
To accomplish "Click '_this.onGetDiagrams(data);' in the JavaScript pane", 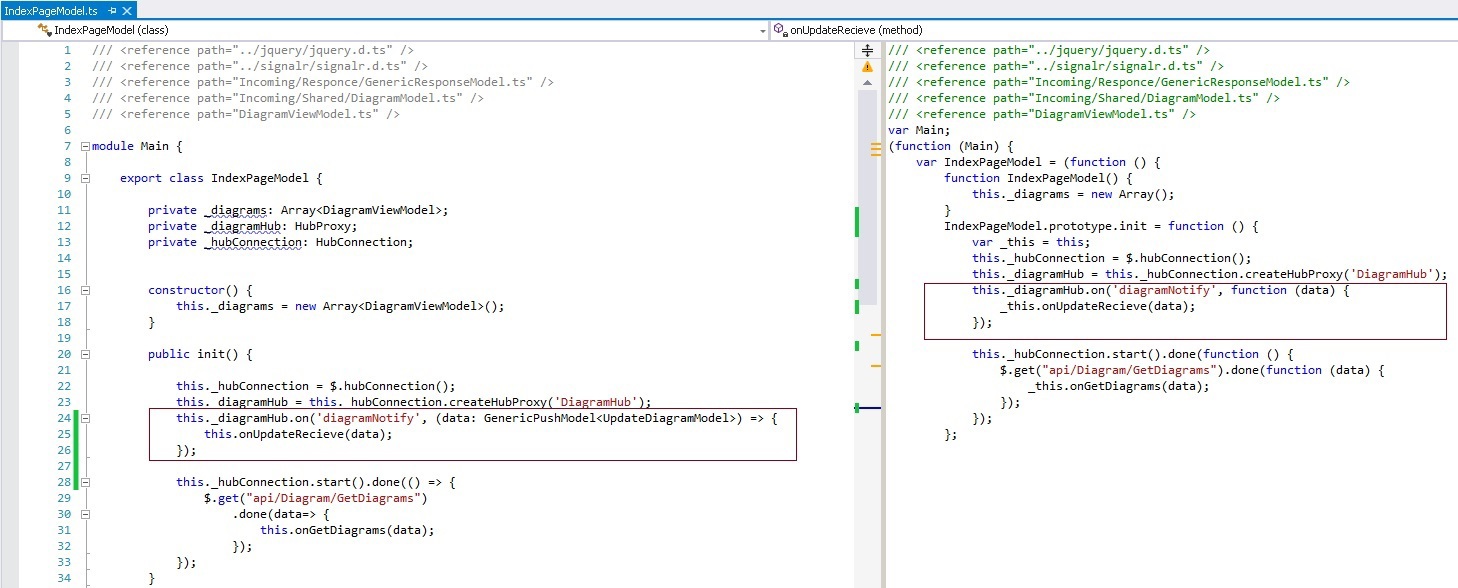I will [1119, 386].
